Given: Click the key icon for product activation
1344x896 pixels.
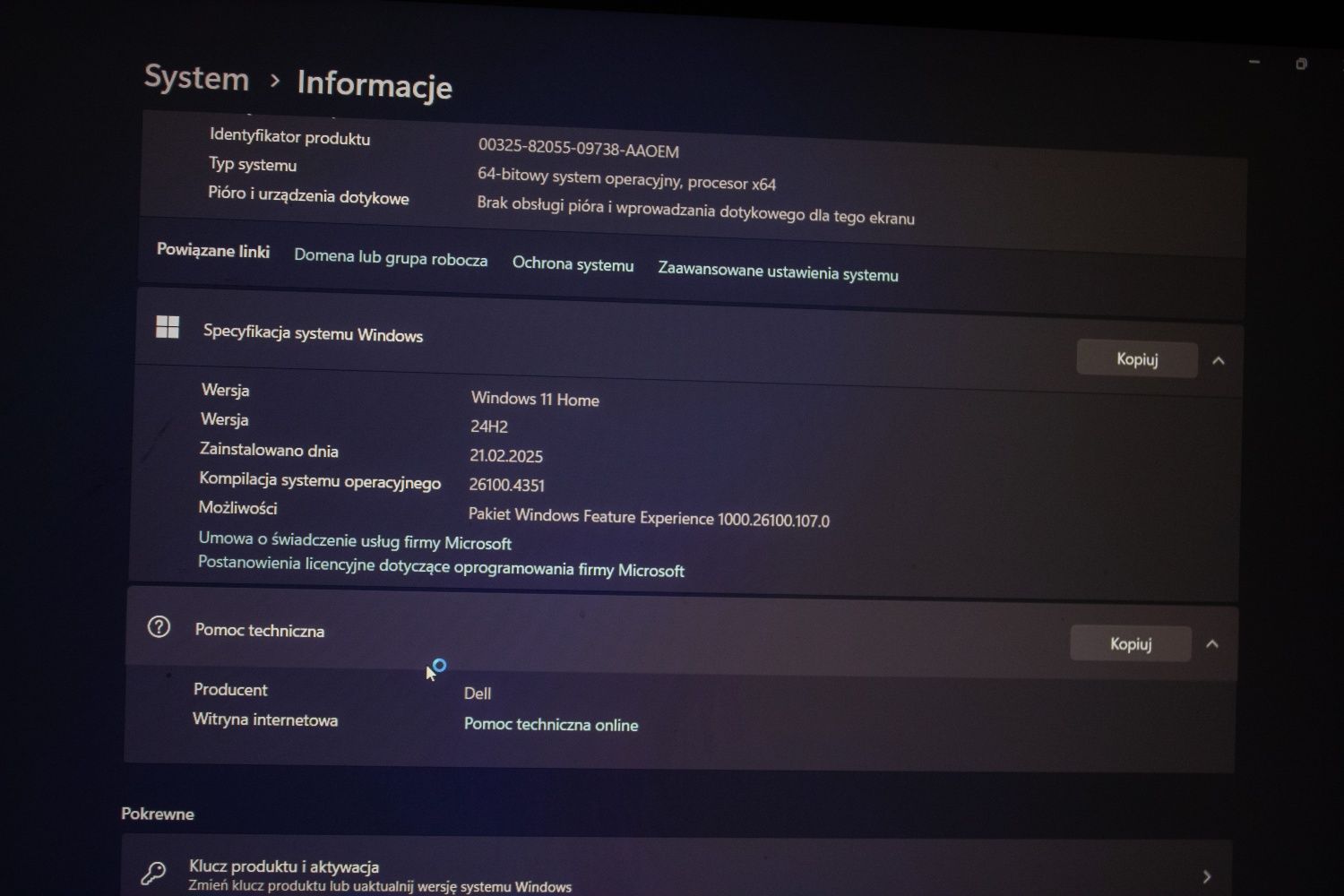Looking at the screenshot, I should [x=153, y=873].
